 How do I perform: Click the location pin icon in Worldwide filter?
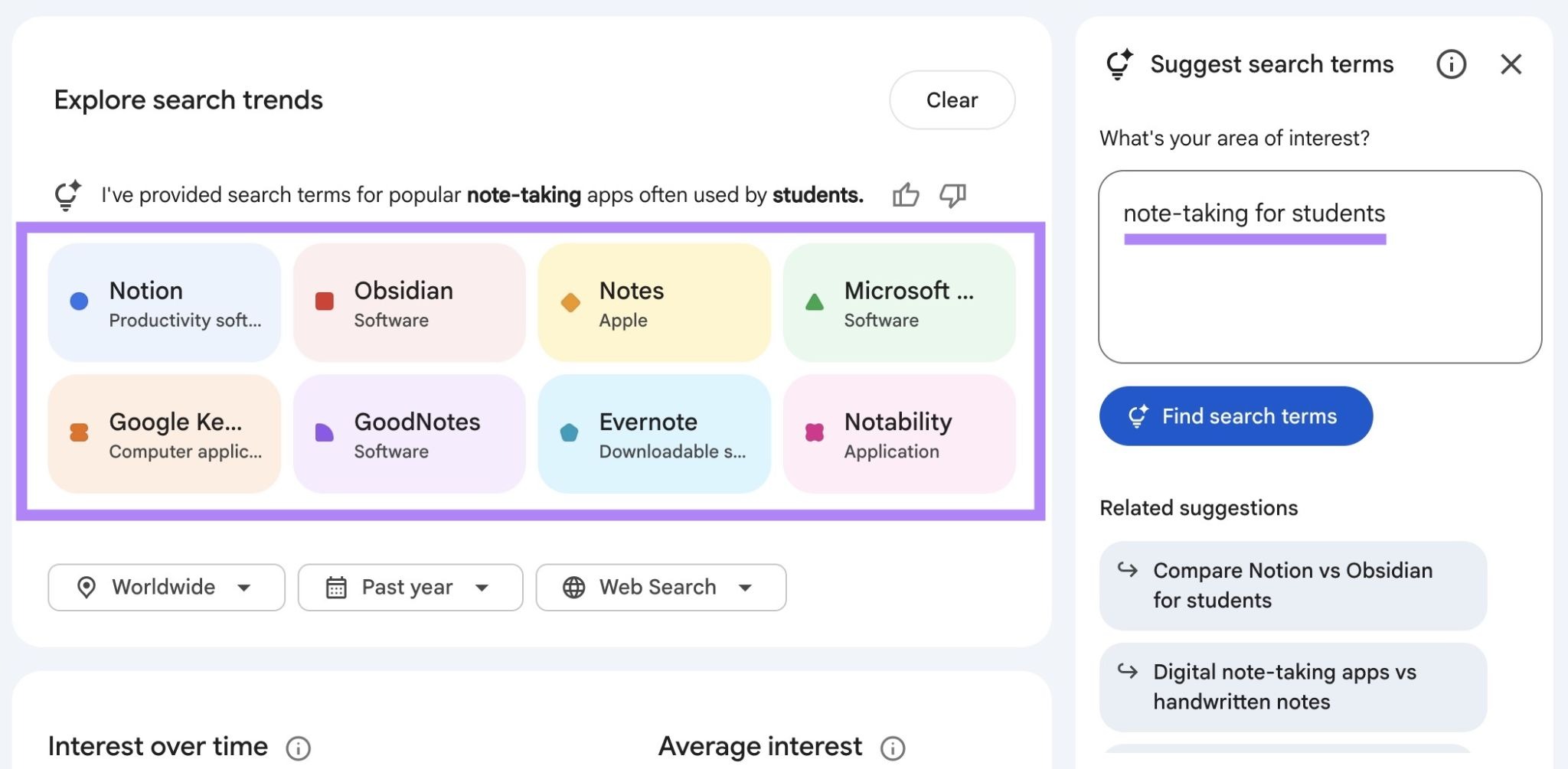pos(87,587)
